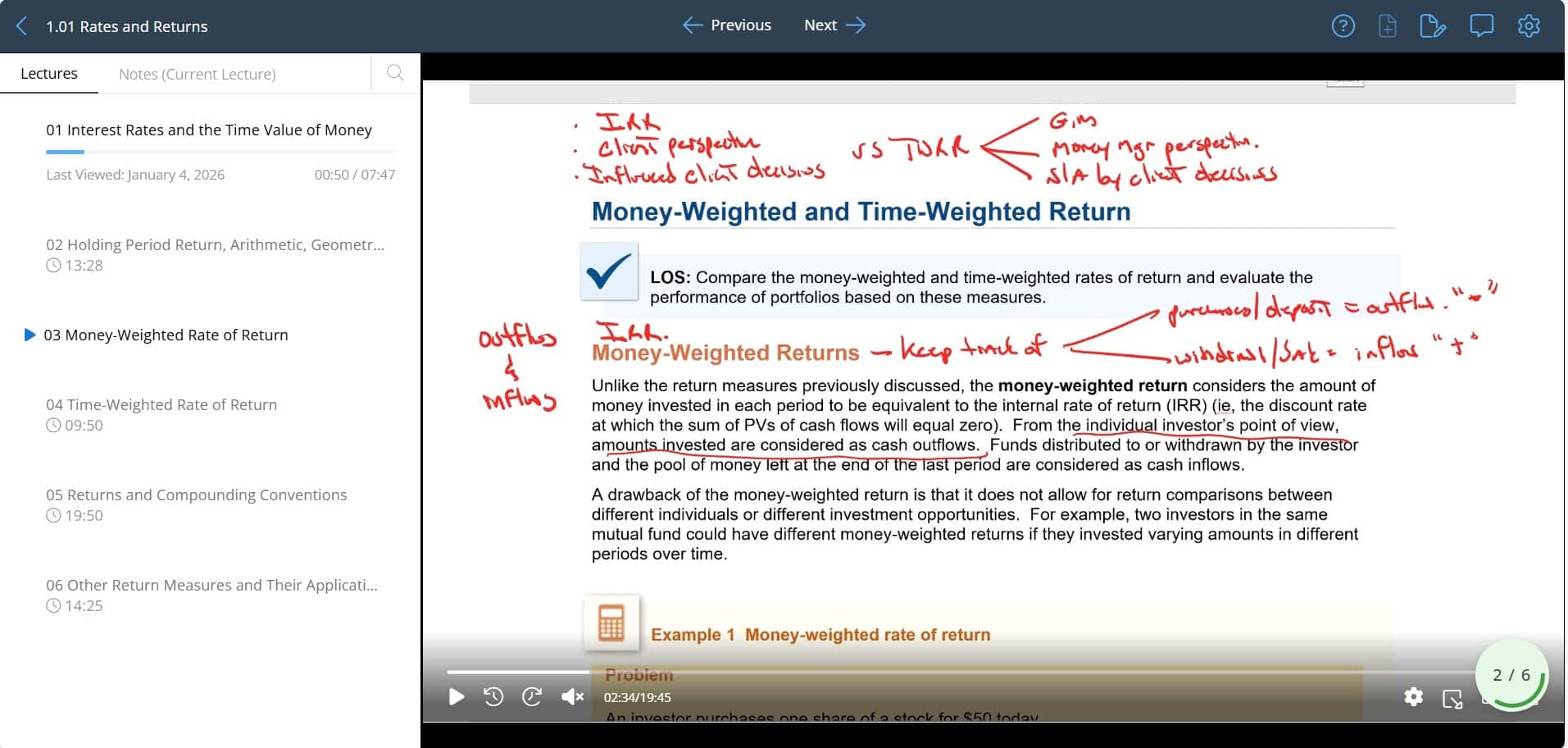The width and height of the screenshot is (1568, 748).
Task: Click the add document note icon
Action: coord(1387,26)
